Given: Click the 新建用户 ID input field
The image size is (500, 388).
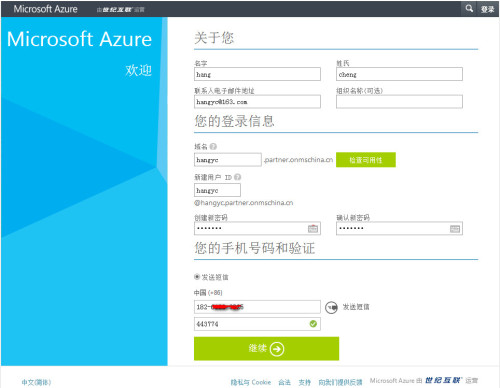Looking at the screenshot, I should 217,190.
